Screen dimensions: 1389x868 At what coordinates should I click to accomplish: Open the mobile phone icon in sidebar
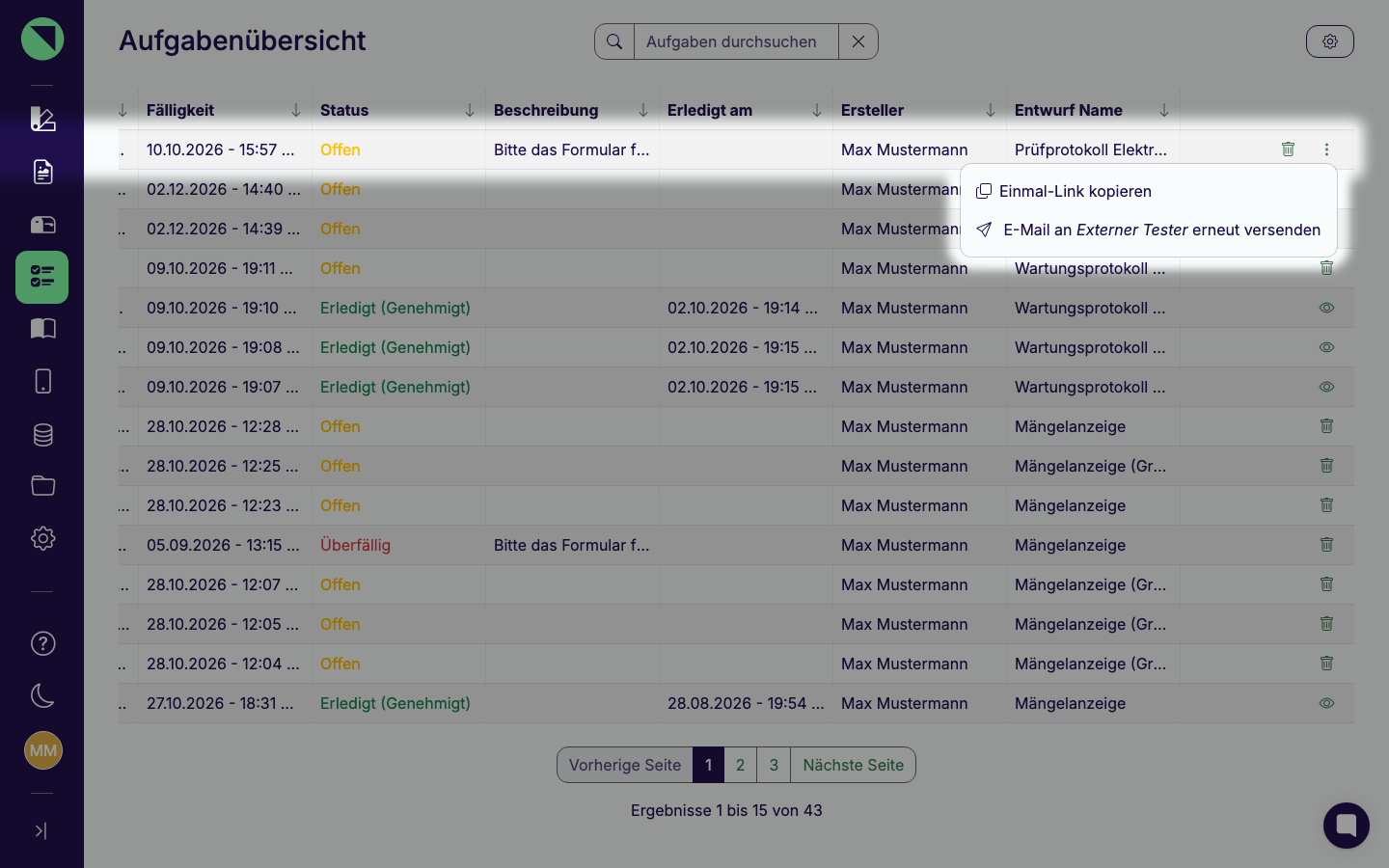42,381
